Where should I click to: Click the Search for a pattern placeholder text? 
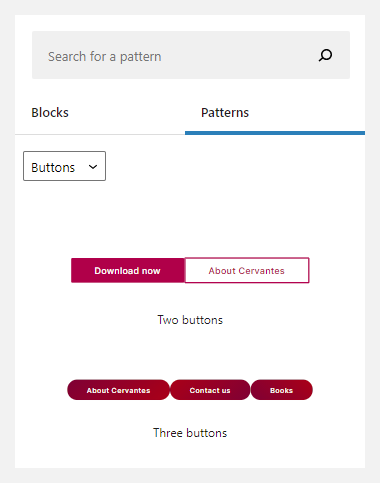tap(105, 57)
